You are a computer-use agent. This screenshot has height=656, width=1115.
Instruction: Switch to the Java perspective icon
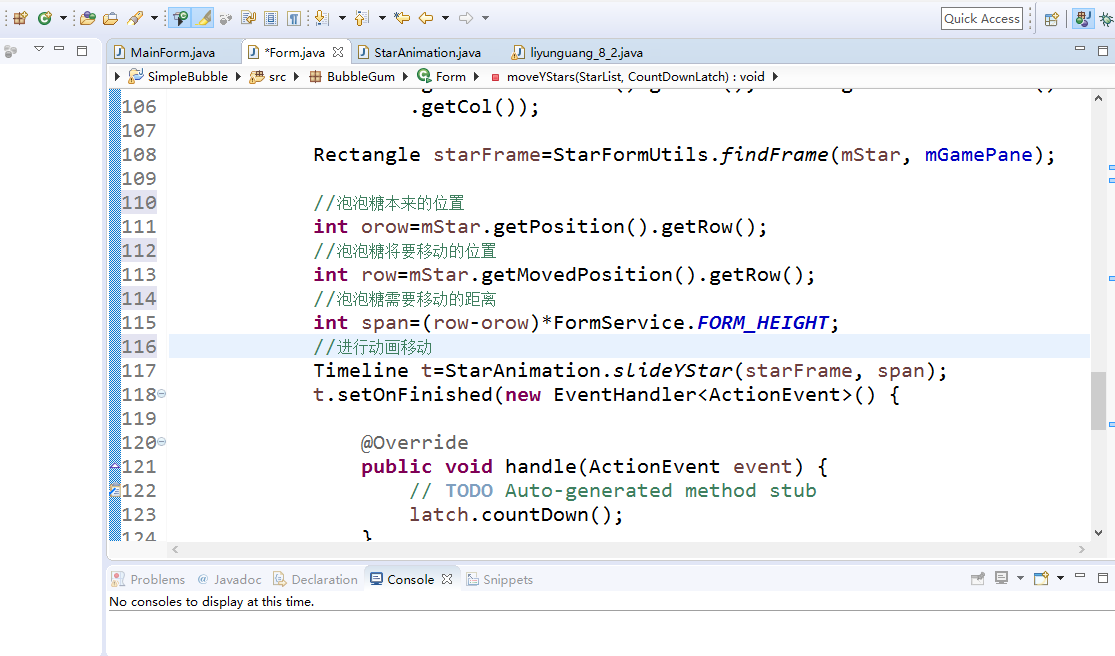click(1082, 19)
